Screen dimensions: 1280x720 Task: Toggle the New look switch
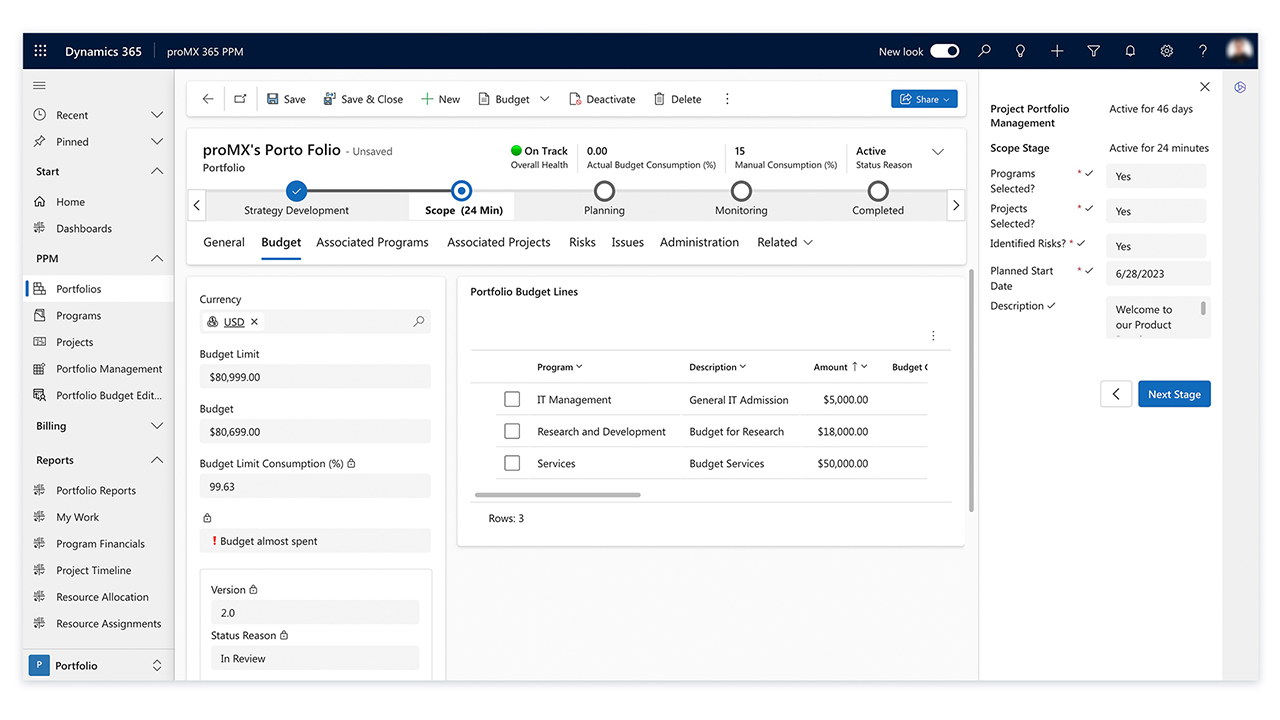tap(944, 51)
